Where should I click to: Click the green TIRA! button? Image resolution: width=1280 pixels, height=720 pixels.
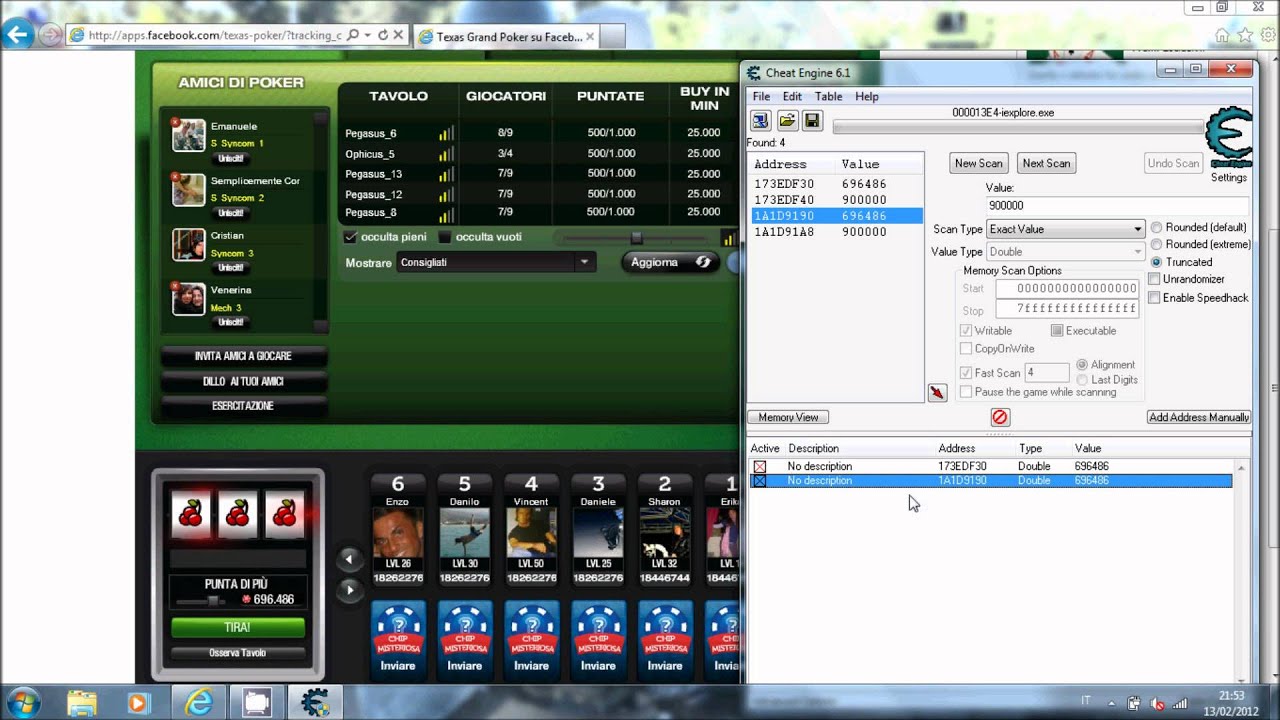[x=238, y=627]
